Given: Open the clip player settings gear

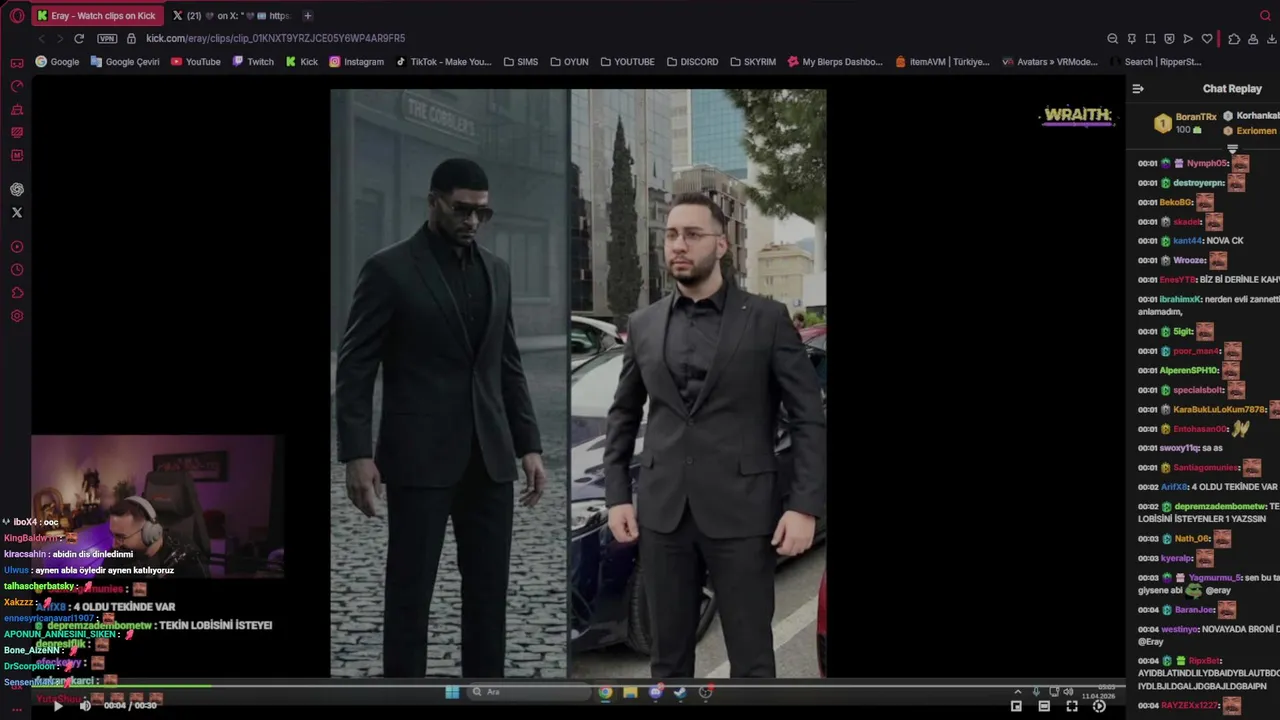Looking at the screenshot, I should 1099,706.
